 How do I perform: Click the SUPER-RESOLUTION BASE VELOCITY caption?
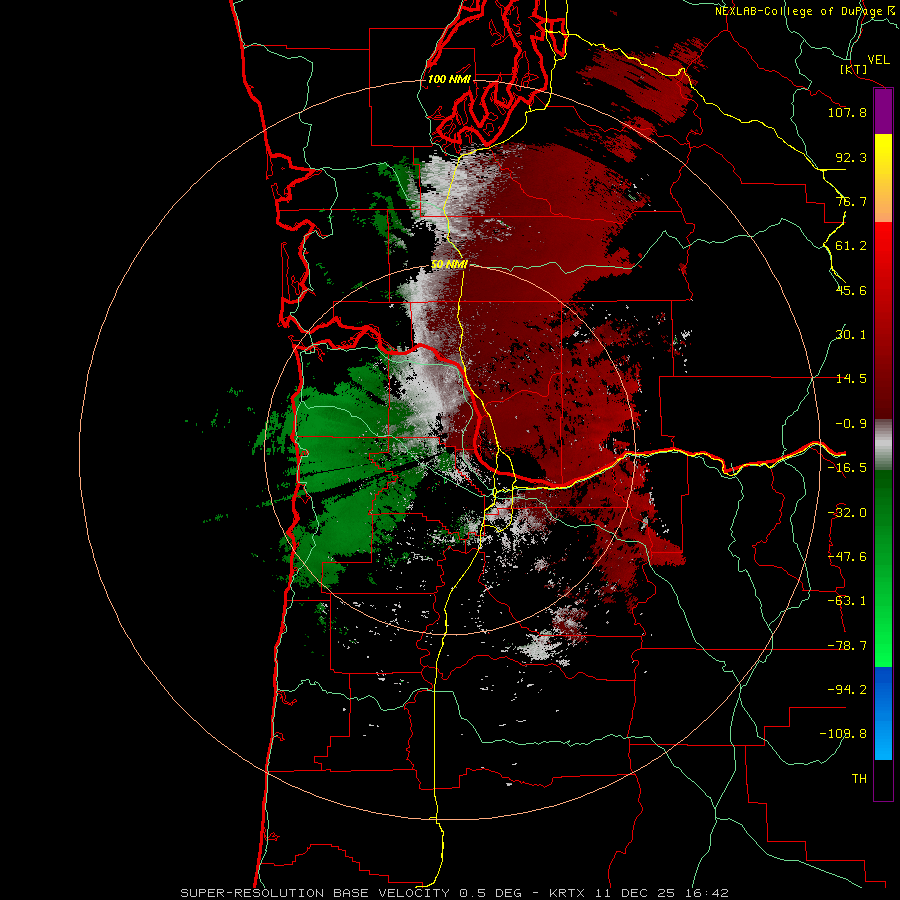pyautogui.click(x=315, y=893)
